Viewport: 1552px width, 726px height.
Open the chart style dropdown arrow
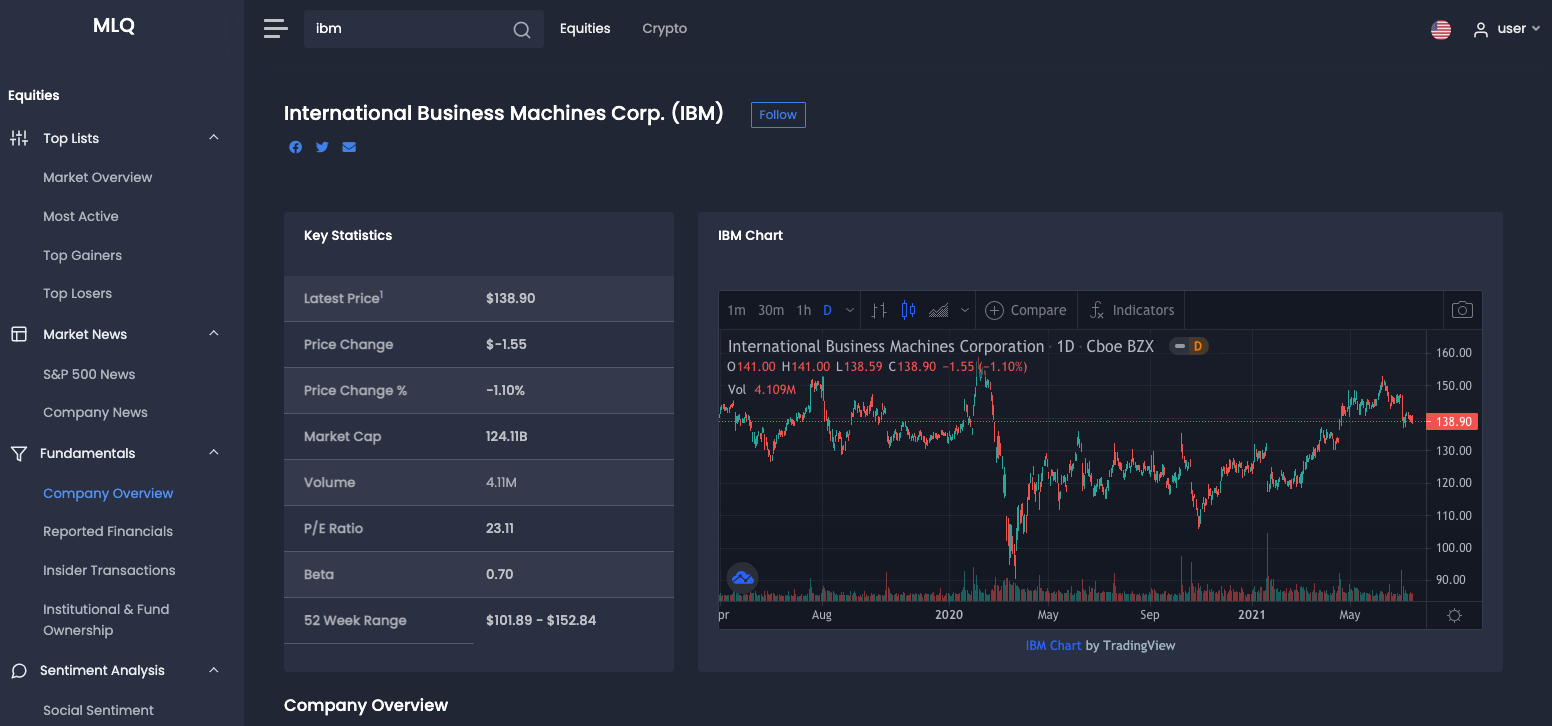pyautogui.click(x=965, y=310)
